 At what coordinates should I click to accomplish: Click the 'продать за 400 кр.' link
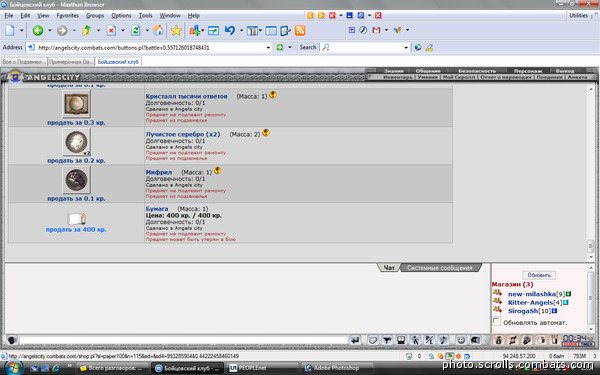click(x=76, y=230)
